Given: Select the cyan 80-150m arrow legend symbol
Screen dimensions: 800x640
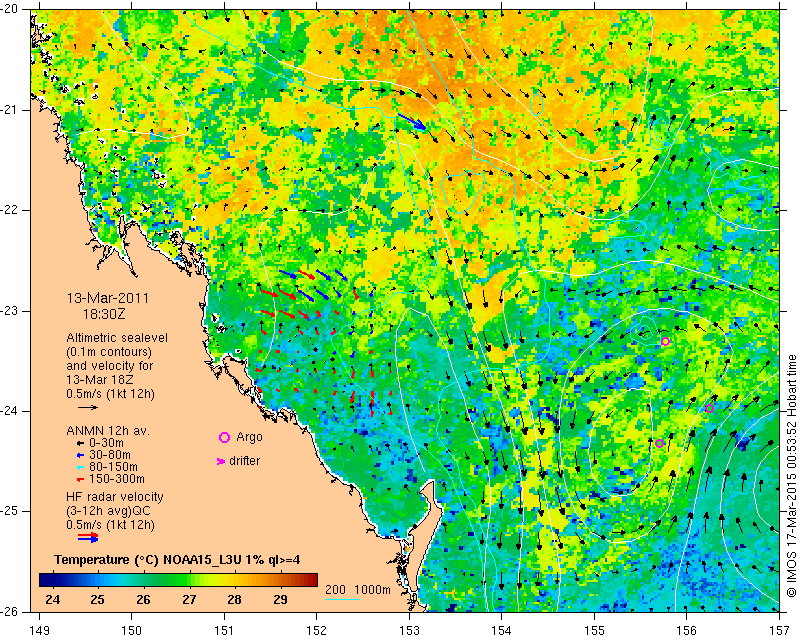Looking at the screenshot, I should click(x=80, y=467).
